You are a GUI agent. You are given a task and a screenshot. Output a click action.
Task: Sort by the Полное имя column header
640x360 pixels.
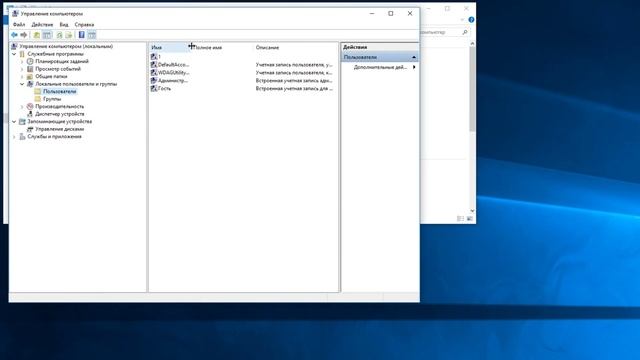point(222,47)
